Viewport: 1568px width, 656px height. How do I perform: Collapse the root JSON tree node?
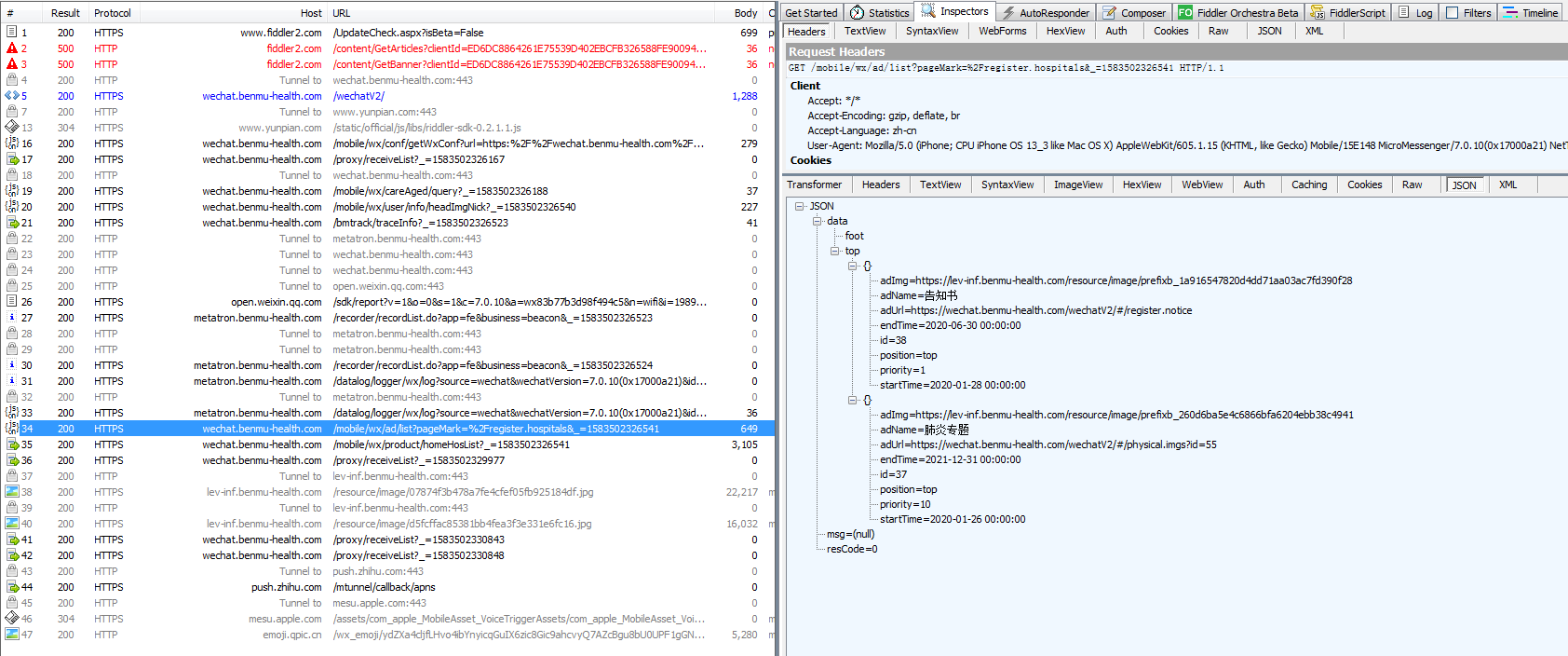coord(799,206)
